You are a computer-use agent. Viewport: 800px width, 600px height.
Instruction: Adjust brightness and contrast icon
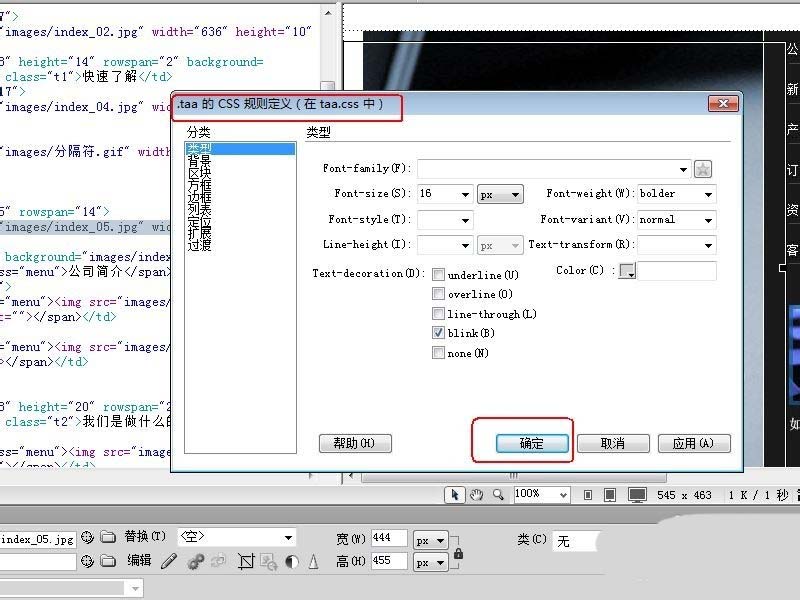[292, 562]
